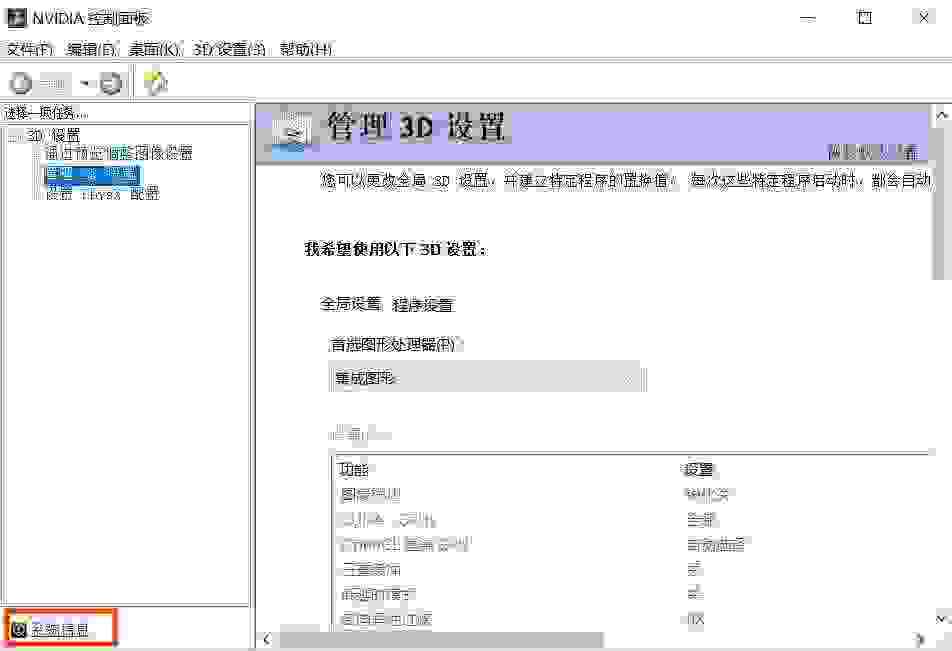Viewport: 952px width, 651px height.
Task: Open the 桌面(K) menu
Action: [154, 49]
